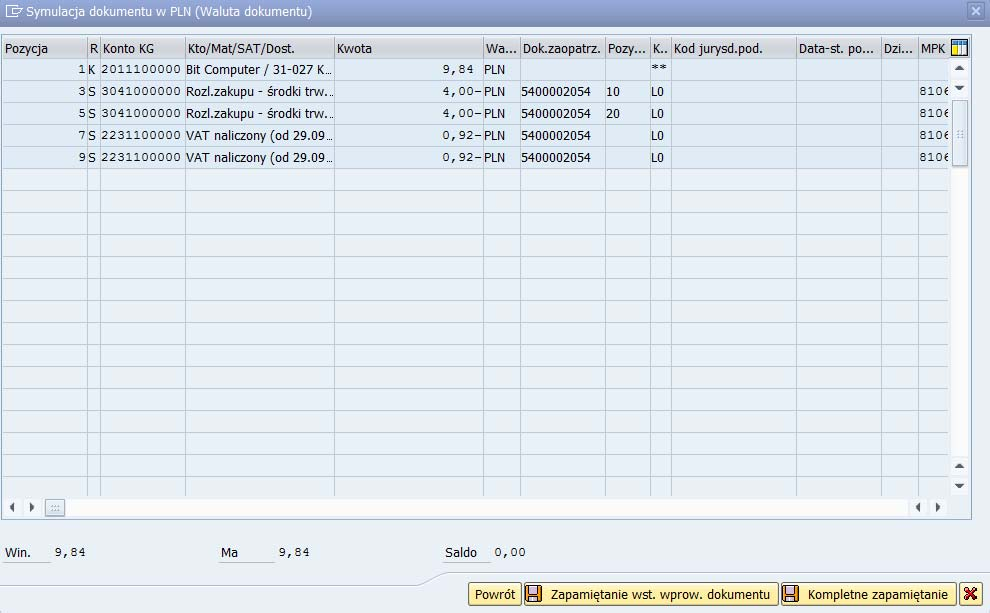The width and height of the screenshot is (990, 613).
Task: Select the Dzi... column header
Action: click(x=900, y=49)
